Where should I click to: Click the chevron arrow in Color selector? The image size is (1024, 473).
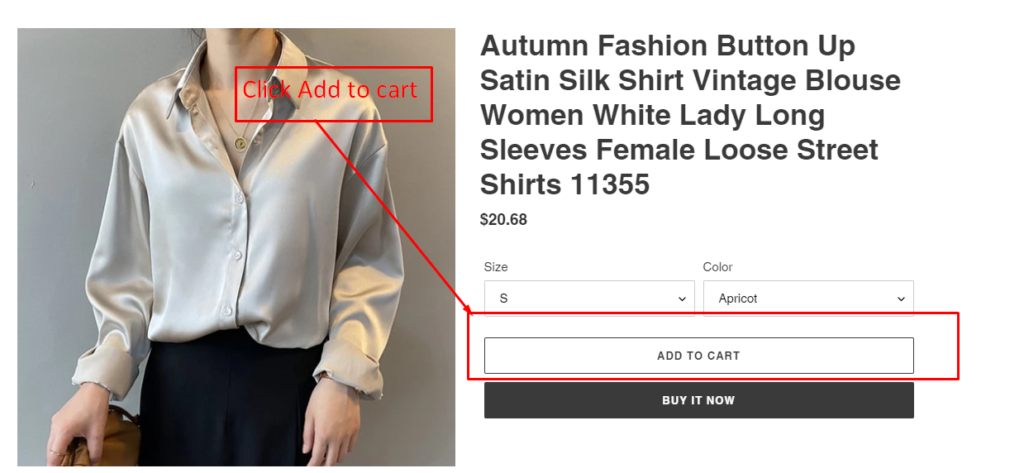click(x=901, y=299)
